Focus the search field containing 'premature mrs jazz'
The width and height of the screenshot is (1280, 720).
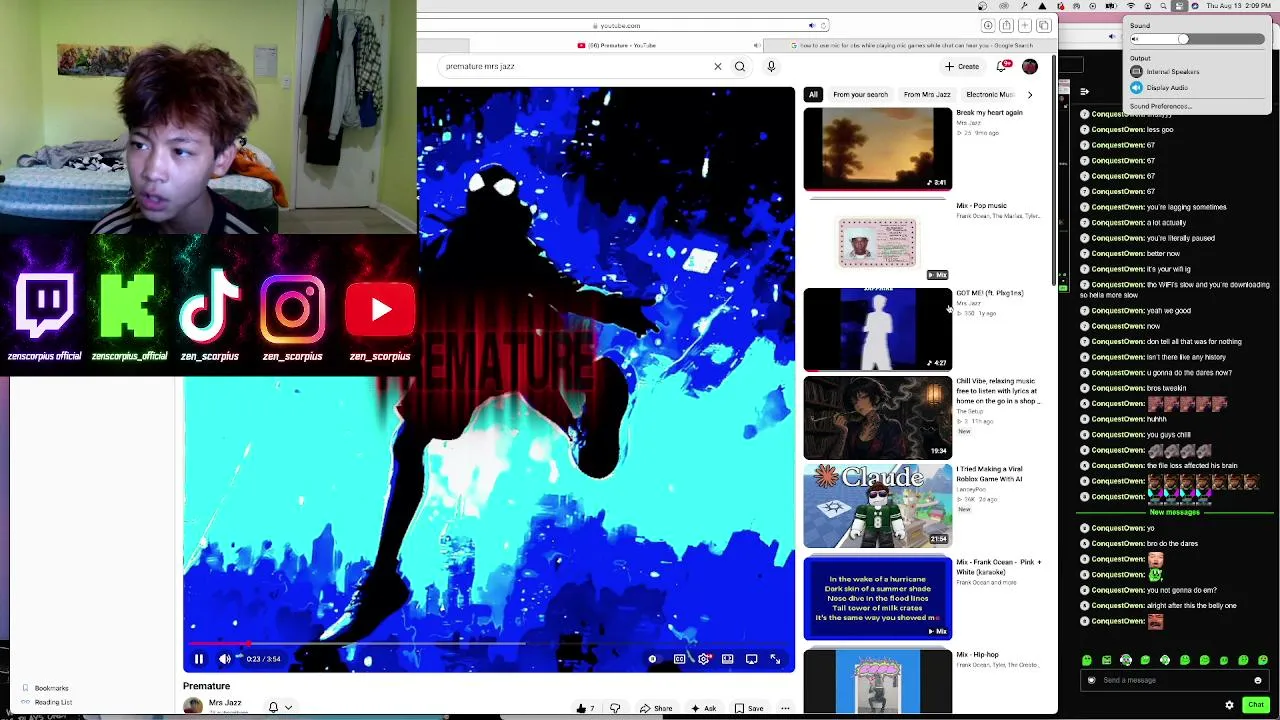pyautogui.click(x=575, y=66)
